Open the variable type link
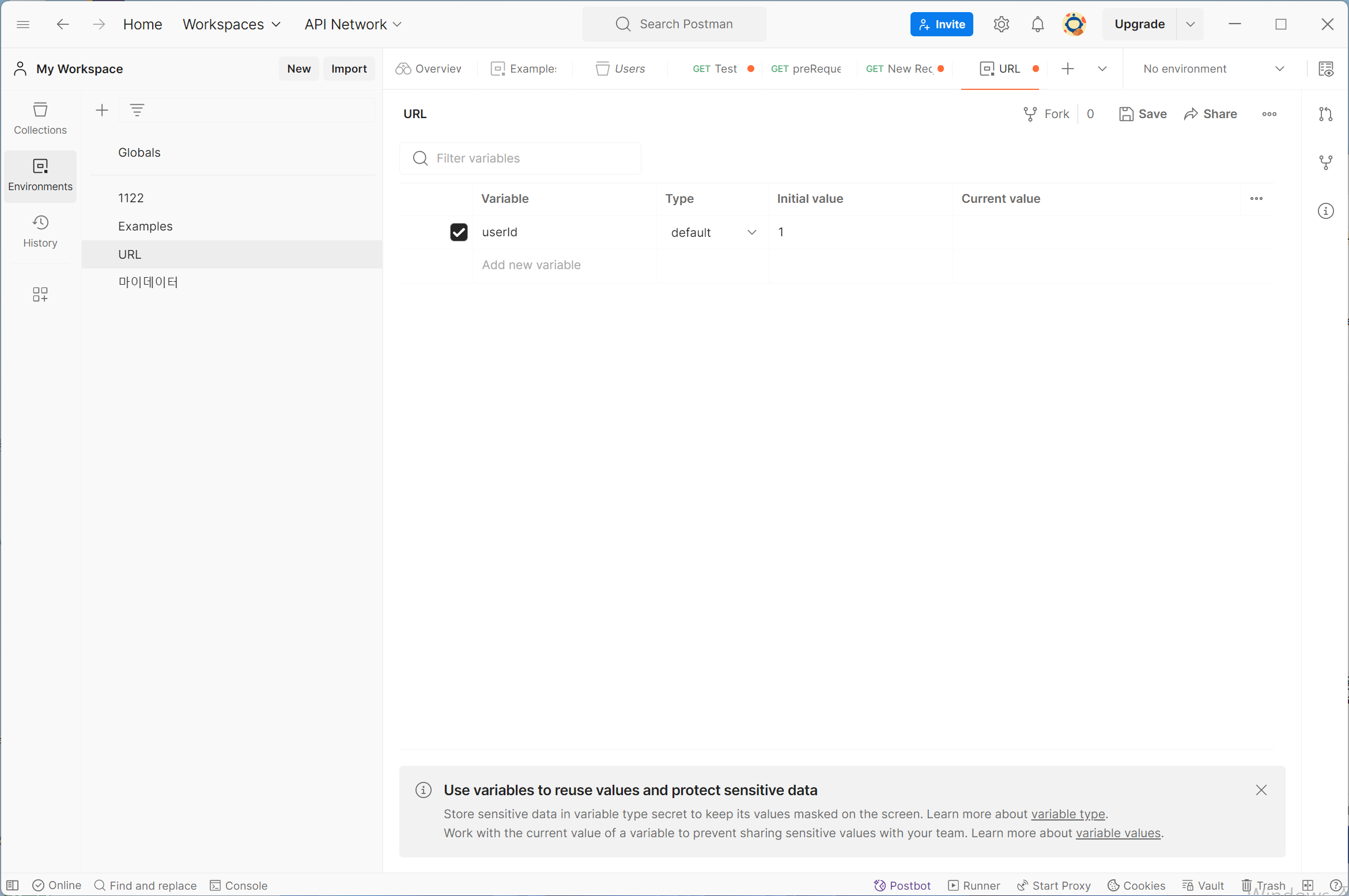1349x896 pixels. click(x=1068, y=814)
